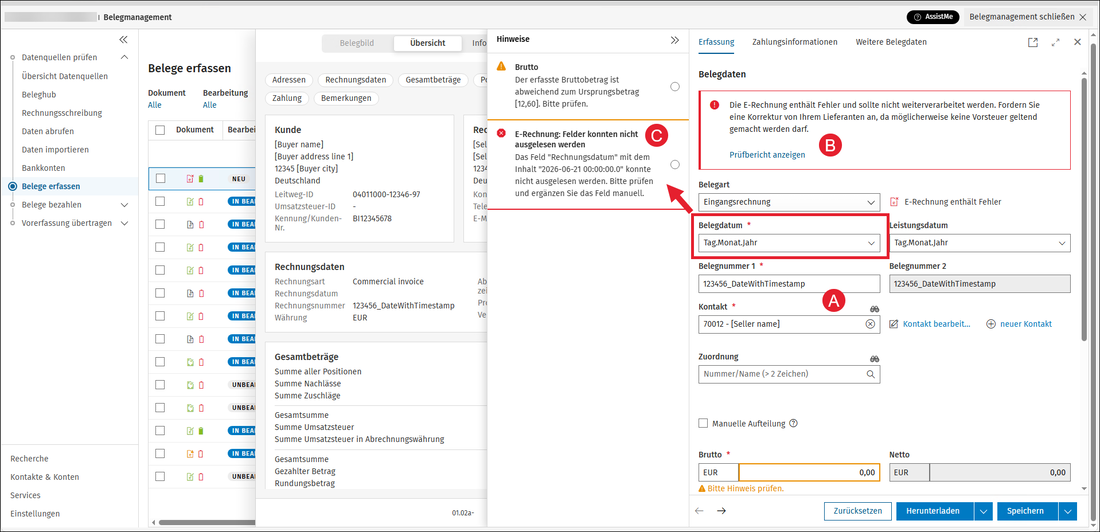This screenshot has width=1100, height=532.
Task: Click the red error icon of E-Rechnung hint
Action: coord(501,133)
